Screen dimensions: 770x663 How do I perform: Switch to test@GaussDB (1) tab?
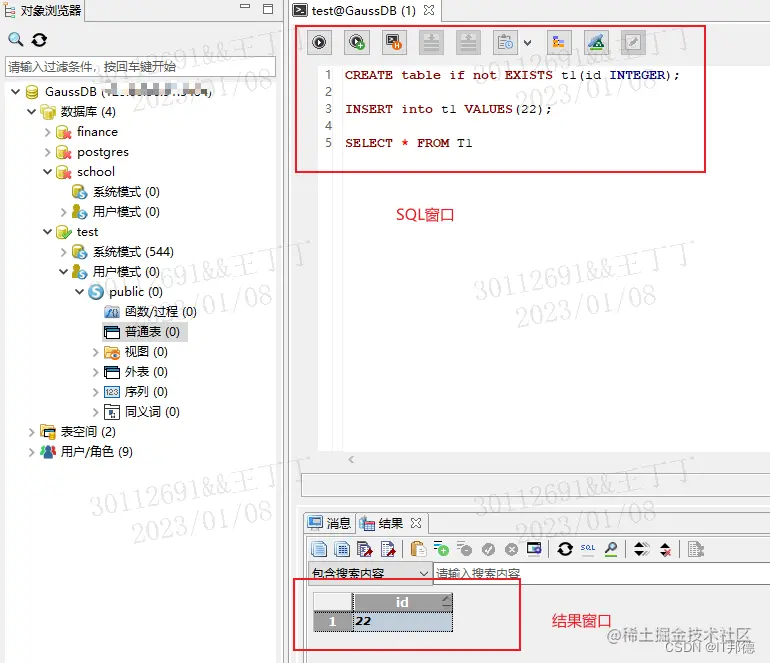pos(363,10)
